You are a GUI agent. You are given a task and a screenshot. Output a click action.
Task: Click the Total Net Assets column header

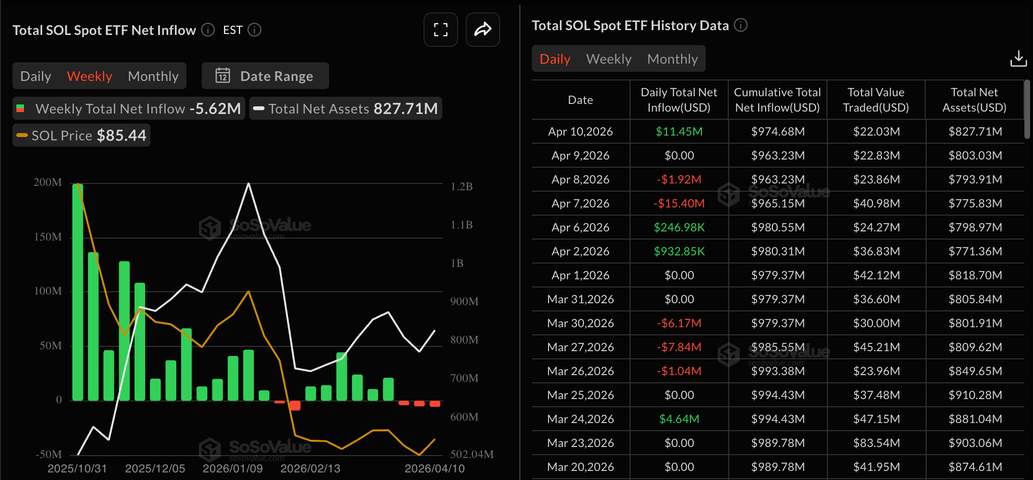click(977, 99)
